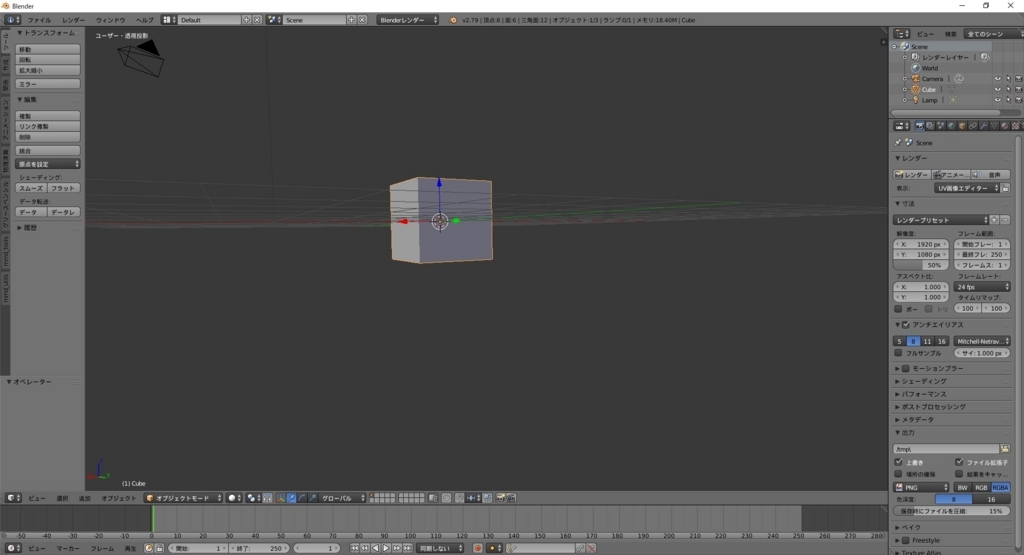The image size is (1024, 555).
Task: Open the 24 fps frame rate dropdown
Action: (982, 287)
